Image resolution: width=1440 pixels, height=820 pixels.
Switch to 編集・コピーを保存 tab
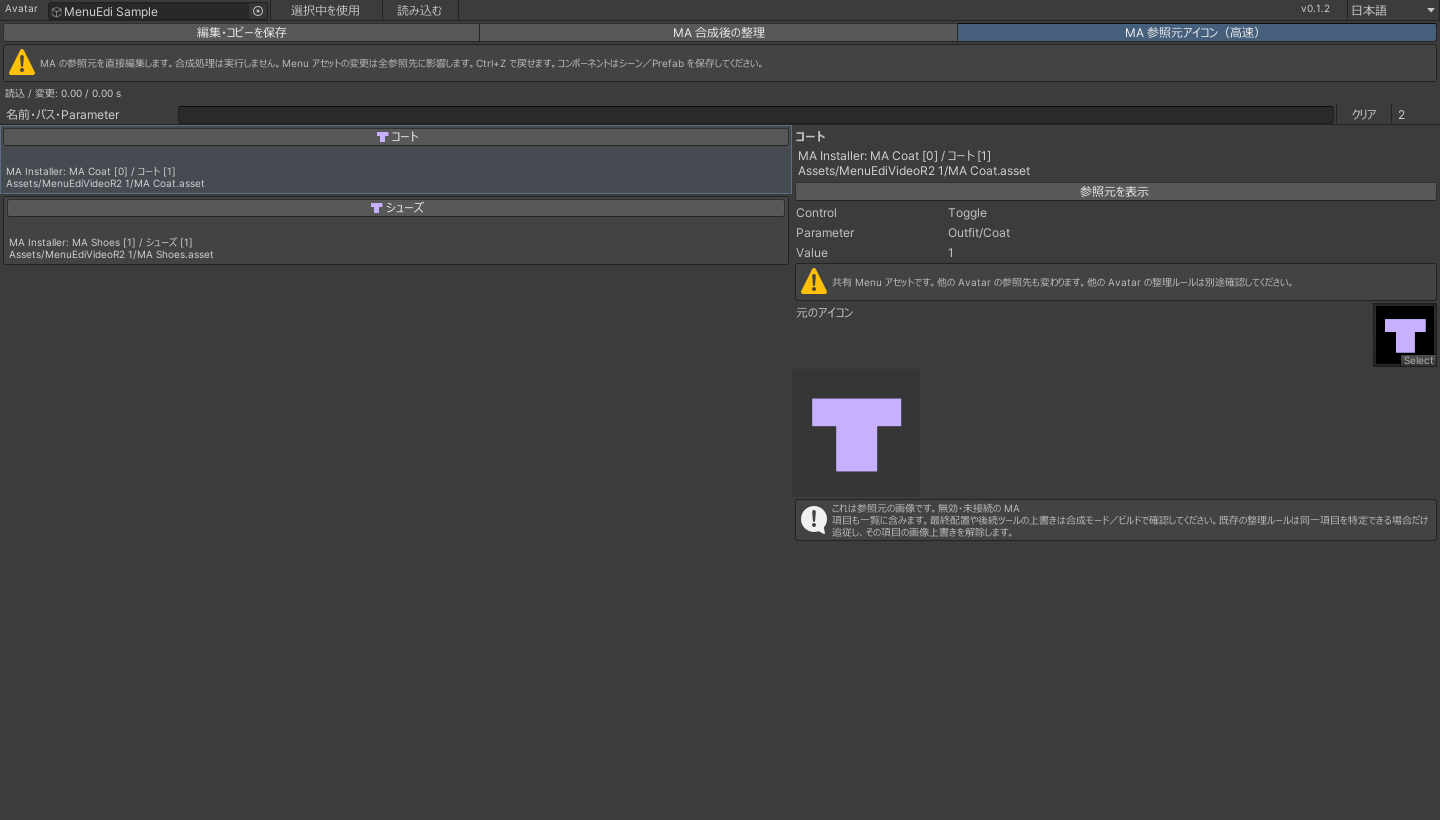pos(241,33)
